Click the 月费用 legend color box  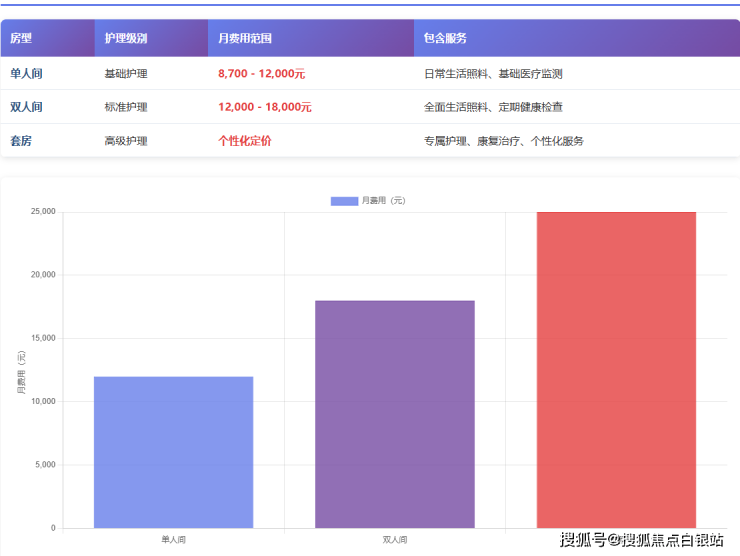click(344, 201)
